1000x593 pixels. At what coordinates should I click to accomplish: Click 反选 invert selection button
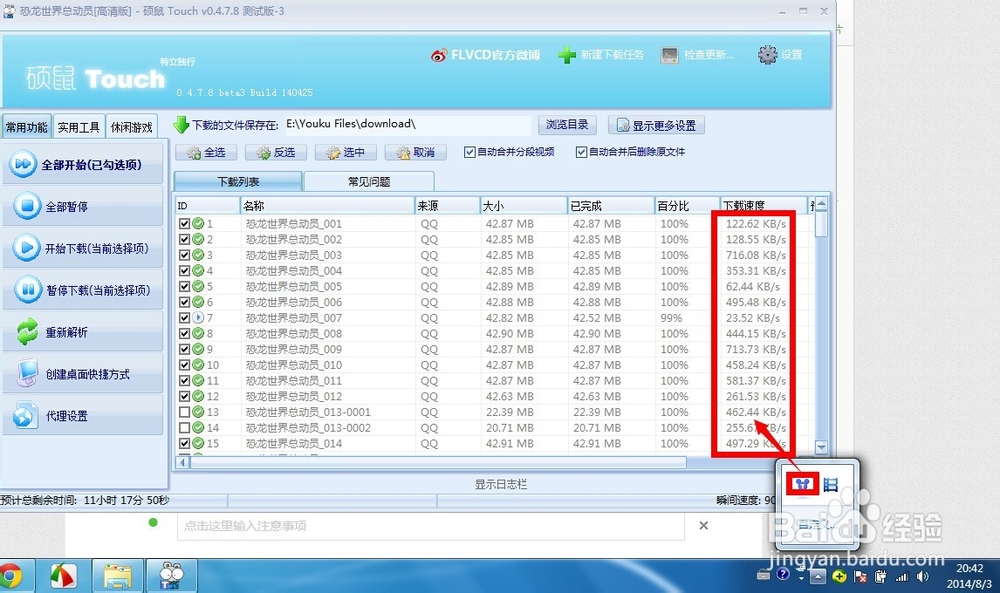tap(276, 152)
